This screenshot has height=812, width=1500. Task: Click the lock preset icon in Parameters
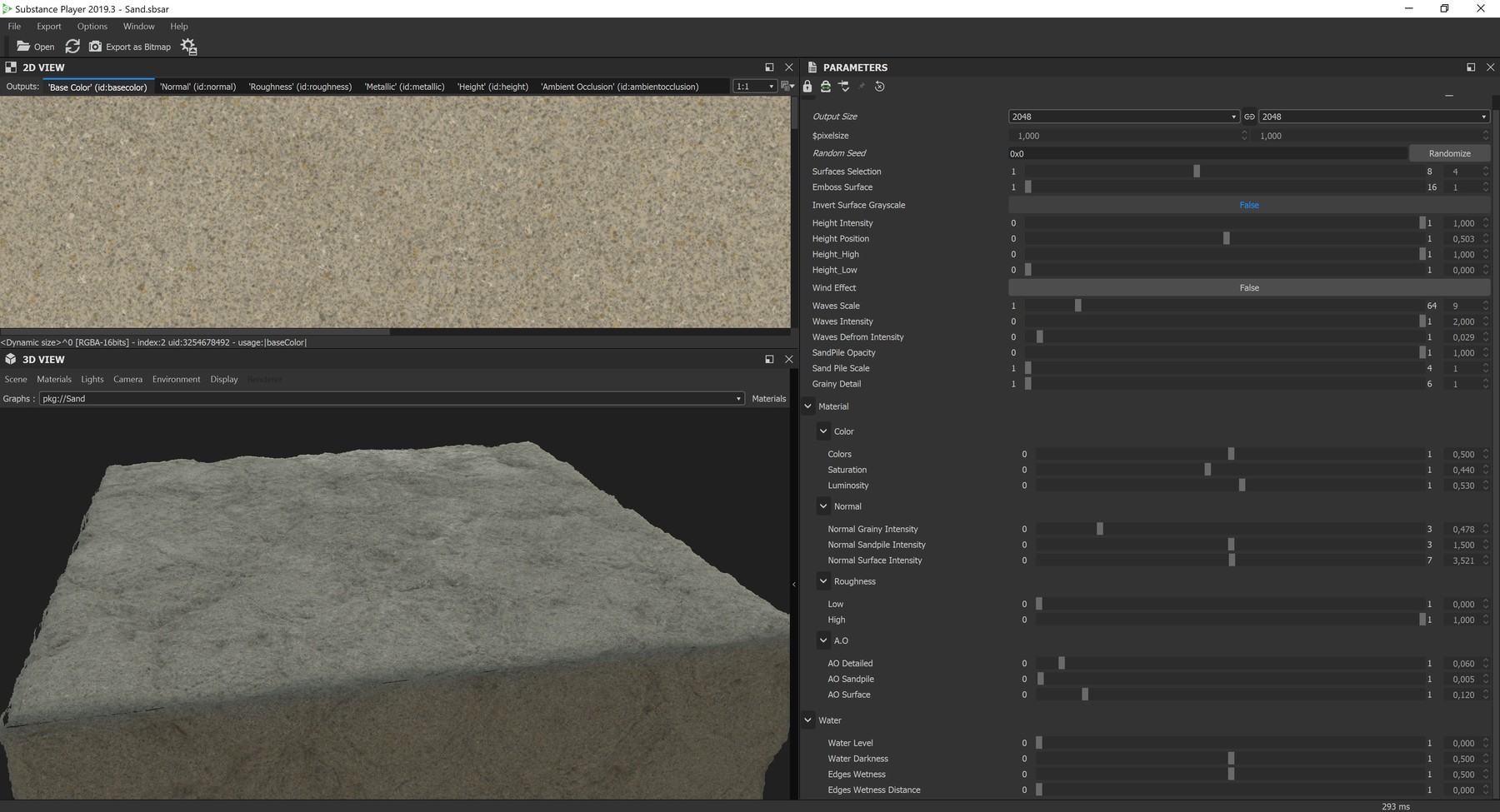tap(807, 86)
